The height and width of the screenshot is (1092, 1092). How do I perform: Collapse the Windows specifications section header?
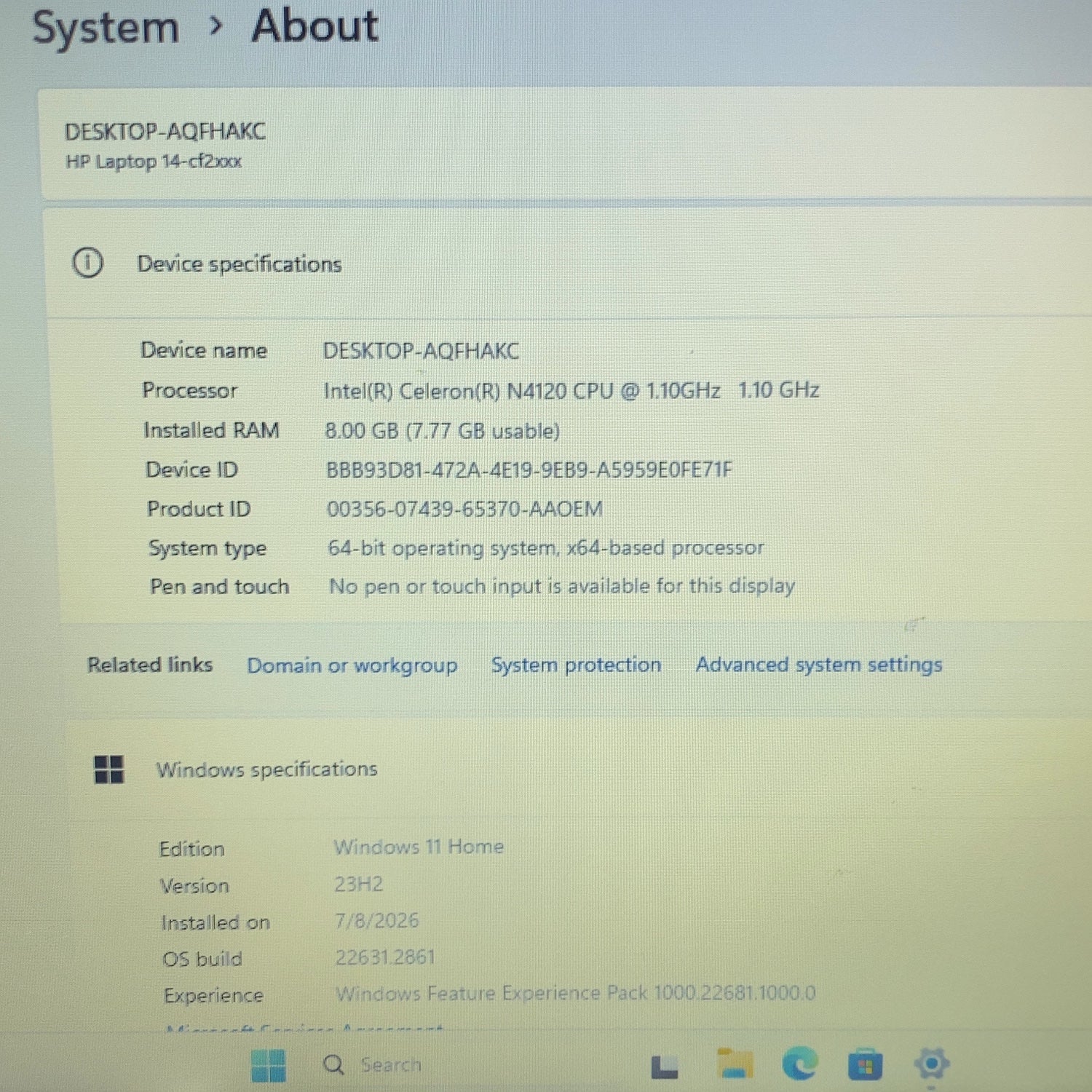point(579,769)
